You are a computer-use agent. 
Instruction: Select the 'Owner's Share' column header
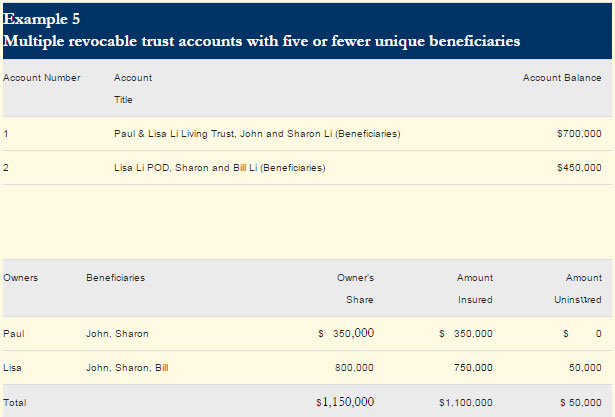(359, 288)
